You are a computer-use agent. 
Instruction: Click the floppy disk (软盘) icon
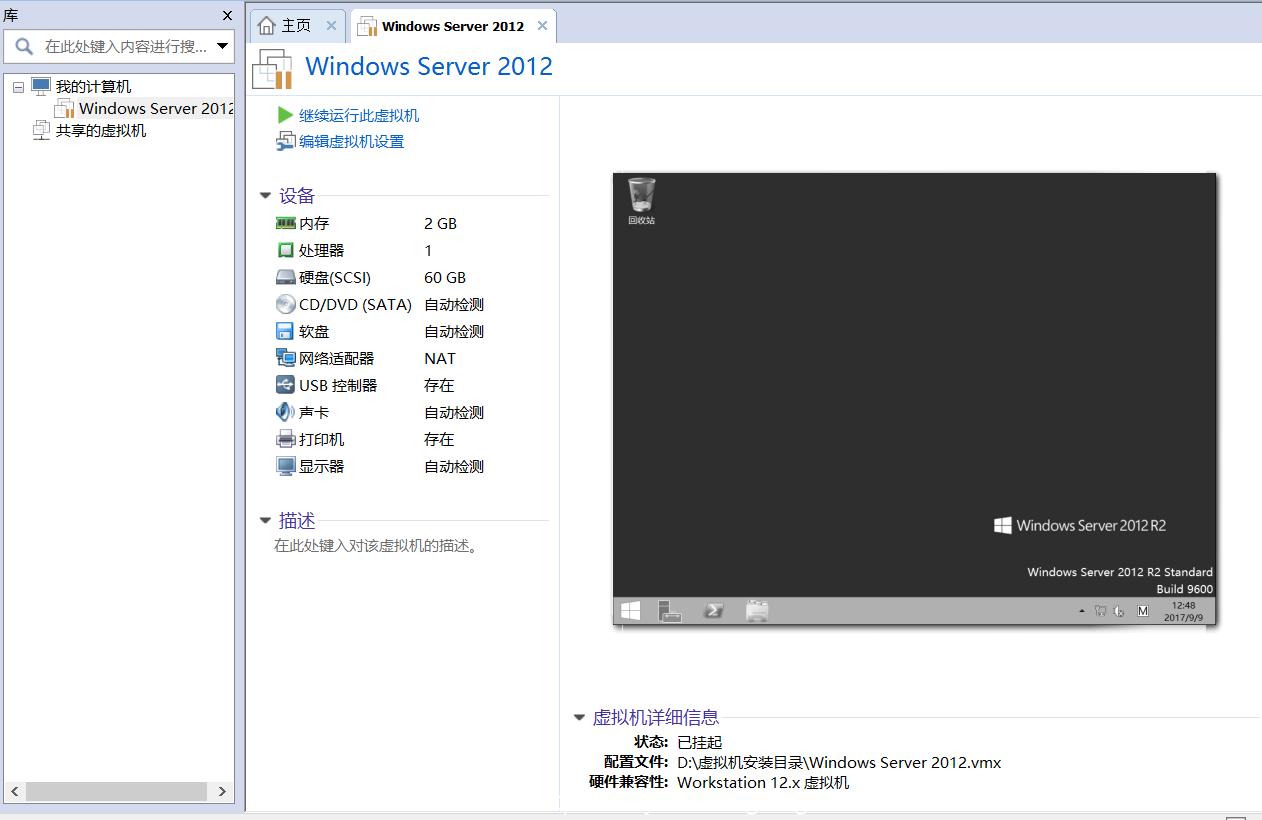click(285, 331)
